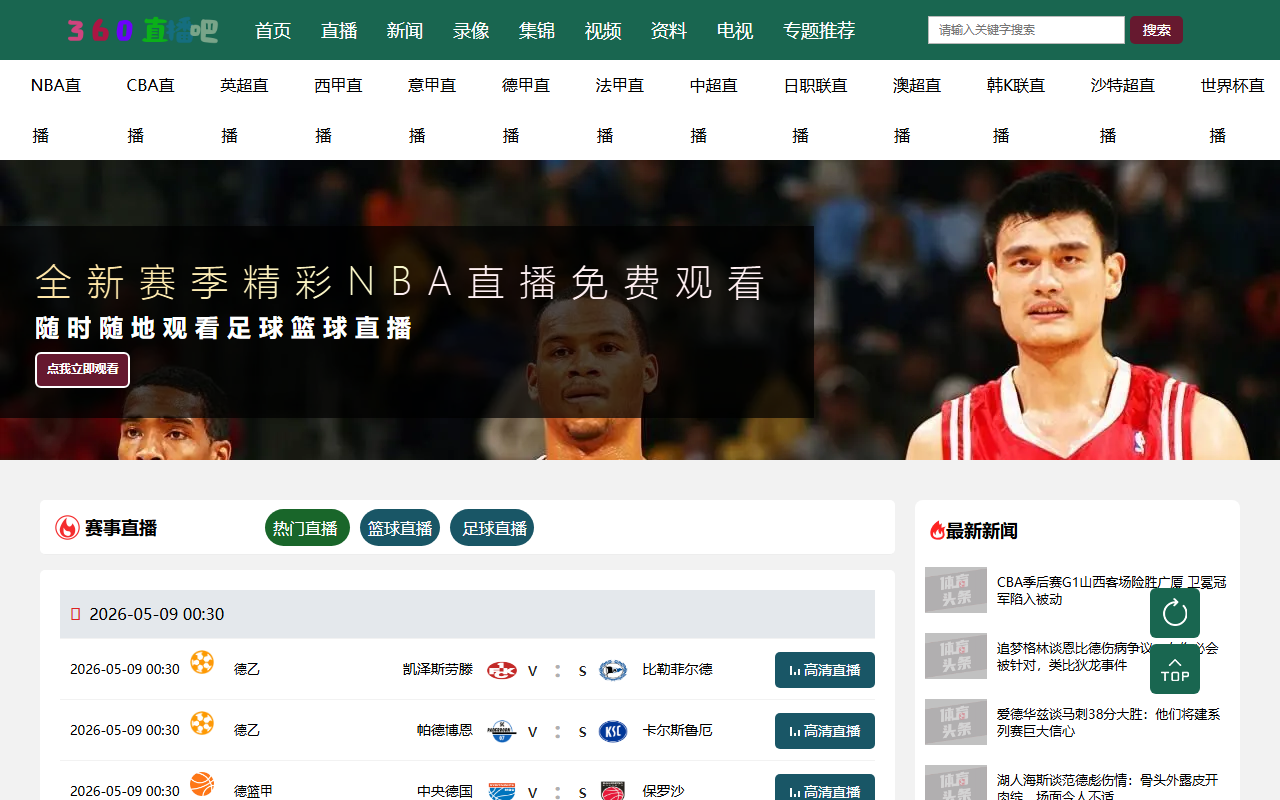The height and width of the screenshot is (800, 1280).
Task: Click the 凯泽斯劳滕 team logo
Action: (x=502, y=670)
